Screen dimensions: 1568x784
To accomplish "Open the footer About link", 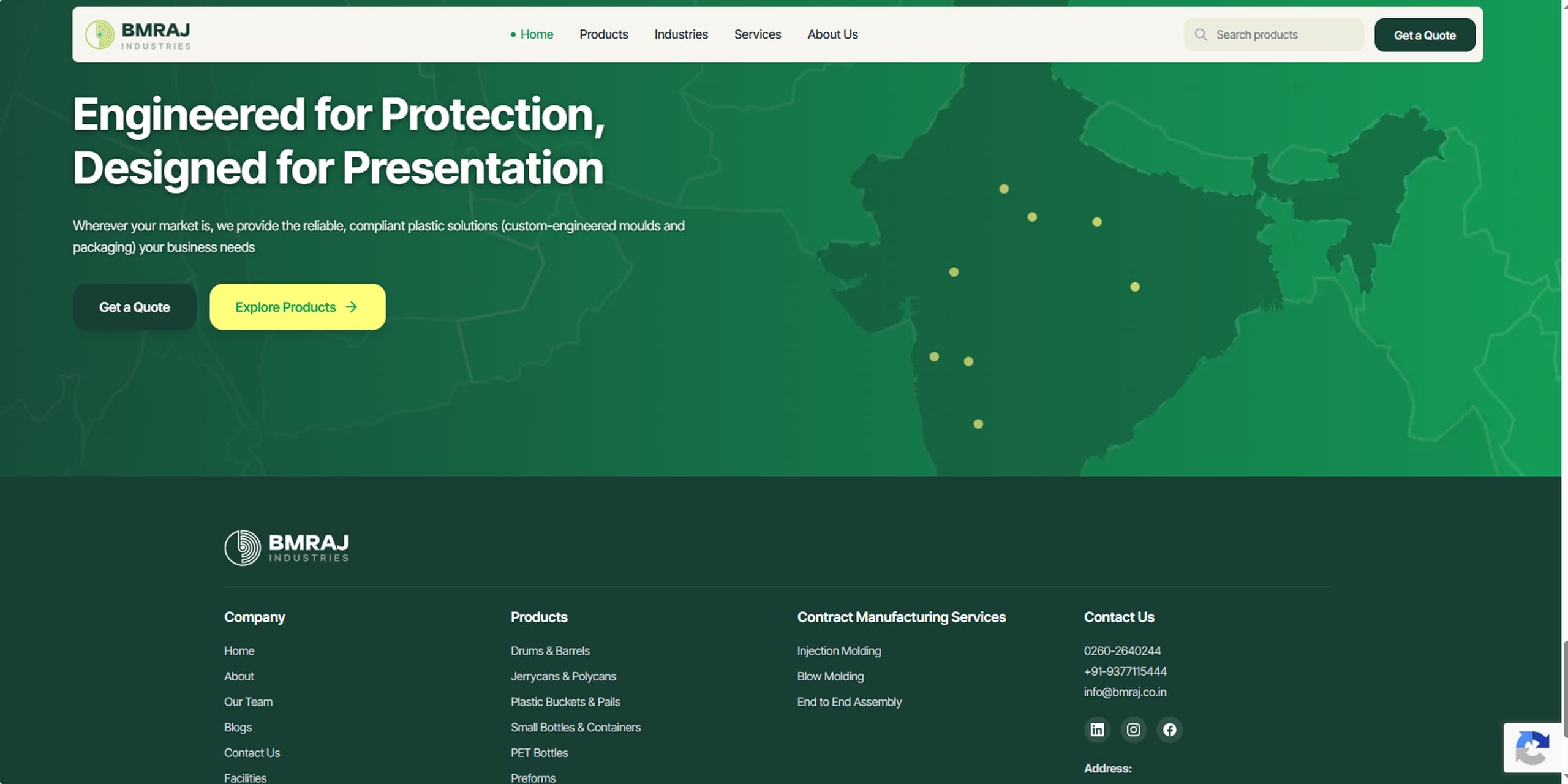I will pyautogui.click(x=239, y=676).
